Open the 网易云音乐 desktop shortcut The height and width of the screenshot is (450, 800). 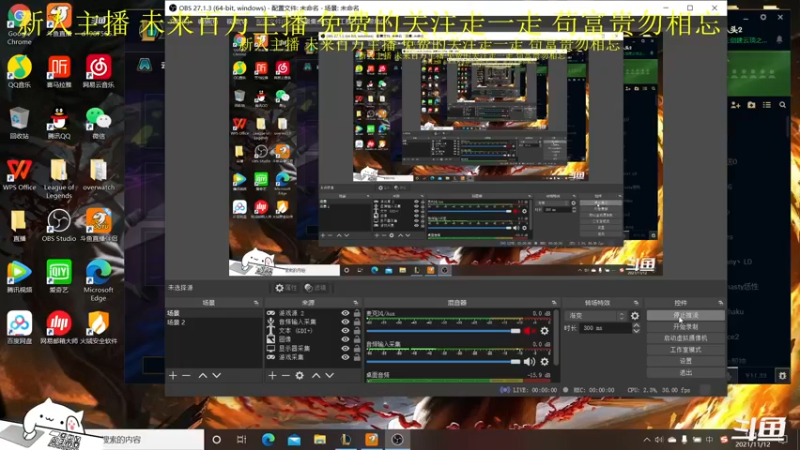pos(98,72)
